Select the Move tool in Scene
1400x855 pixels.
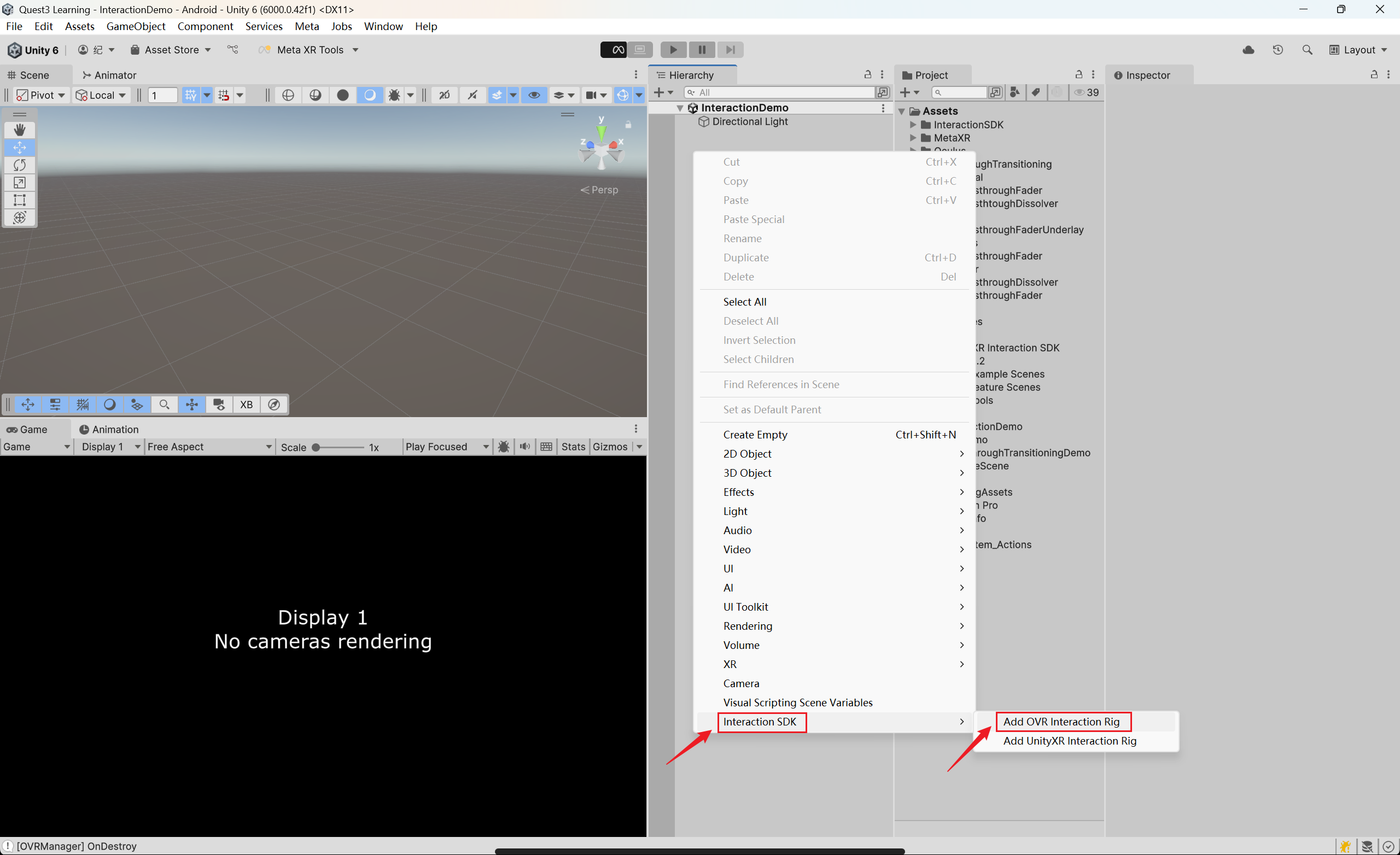coord(19,148)
